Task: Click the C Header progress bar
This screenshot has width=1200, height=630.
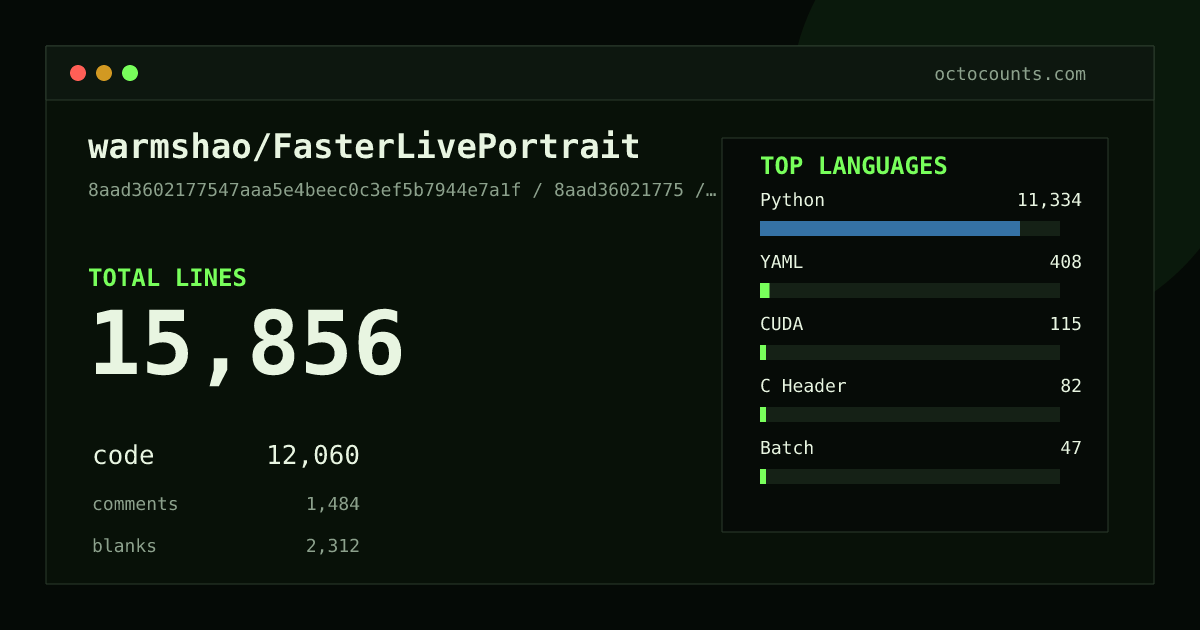Action: pyautogui.click(x=910, y=414)
